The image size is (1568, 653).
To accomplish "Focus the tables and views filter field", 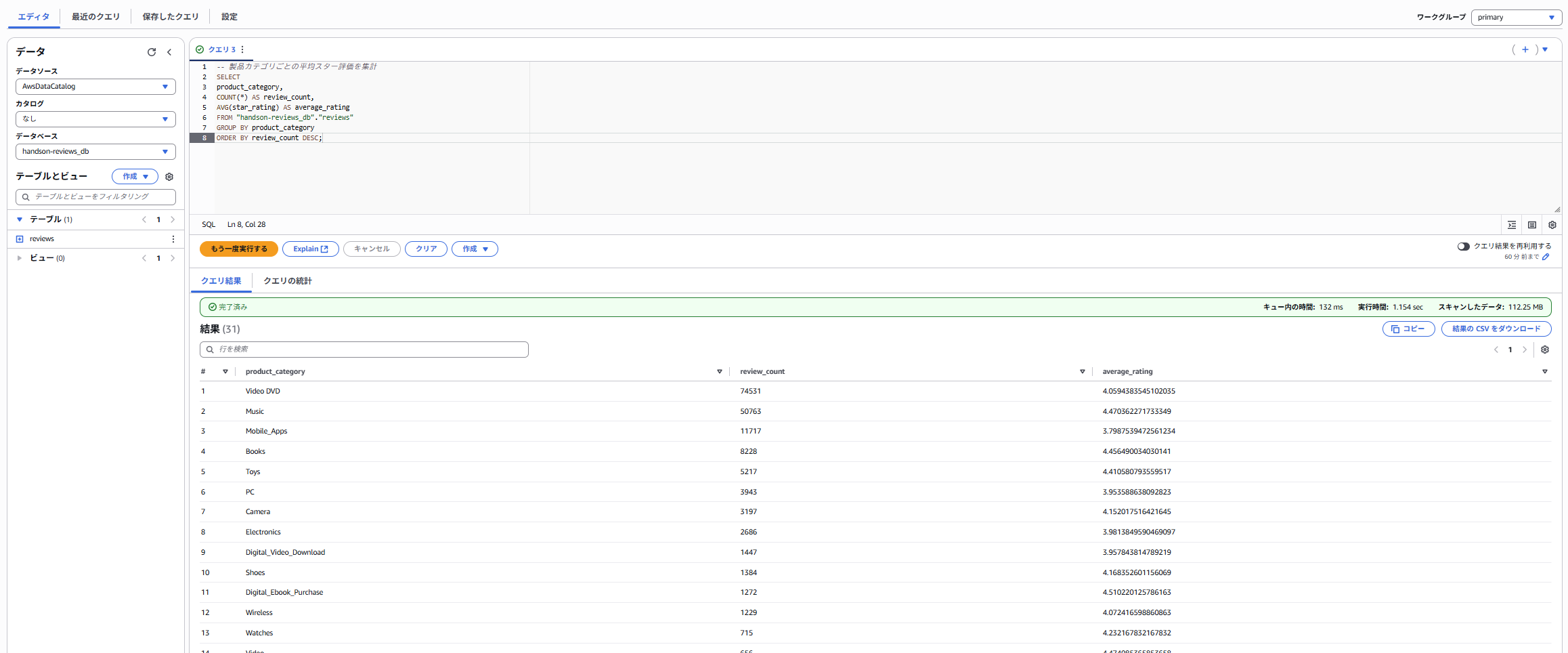I will click(95, 197).
